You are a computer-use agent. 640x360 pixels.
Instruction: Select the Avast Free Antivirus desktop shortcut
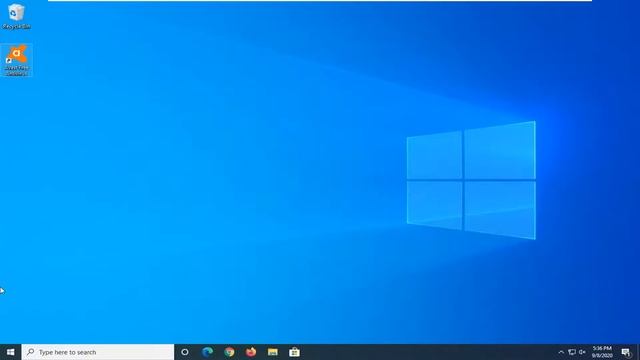16,60
